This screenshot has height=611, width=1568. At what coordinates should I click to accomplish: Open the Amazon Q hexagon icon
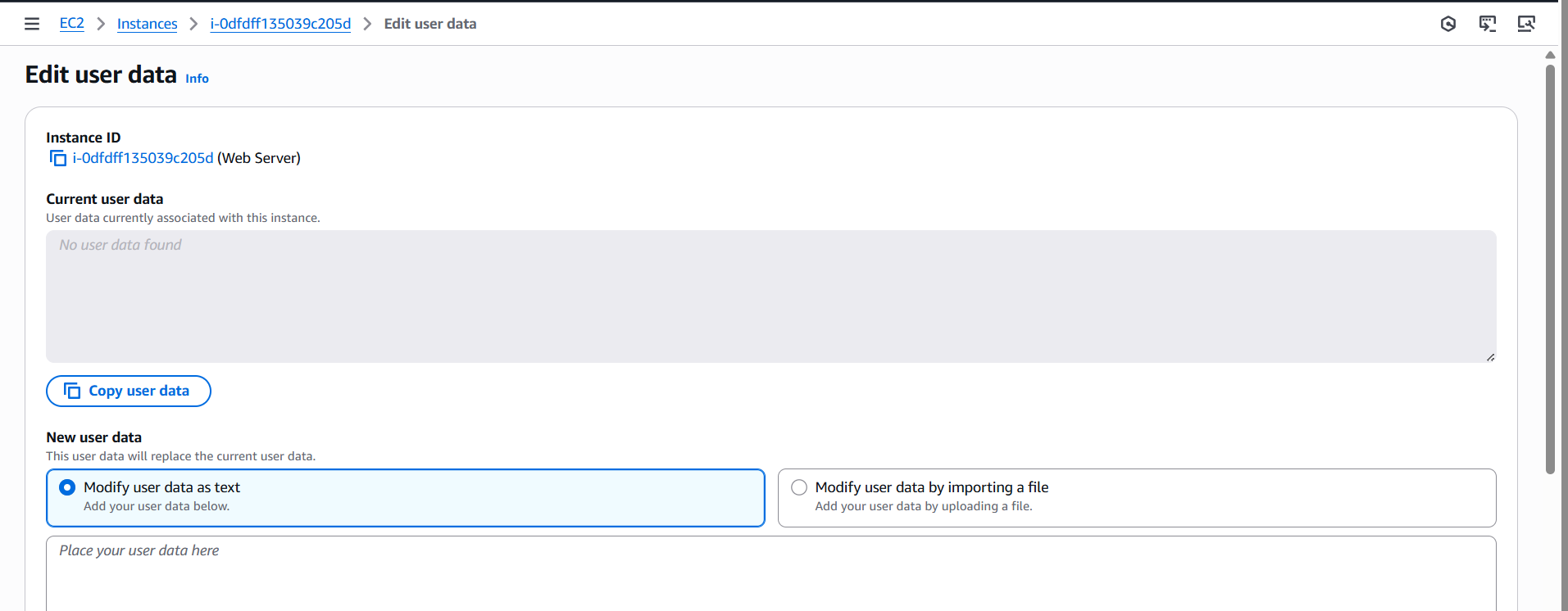click(1448, 24)
